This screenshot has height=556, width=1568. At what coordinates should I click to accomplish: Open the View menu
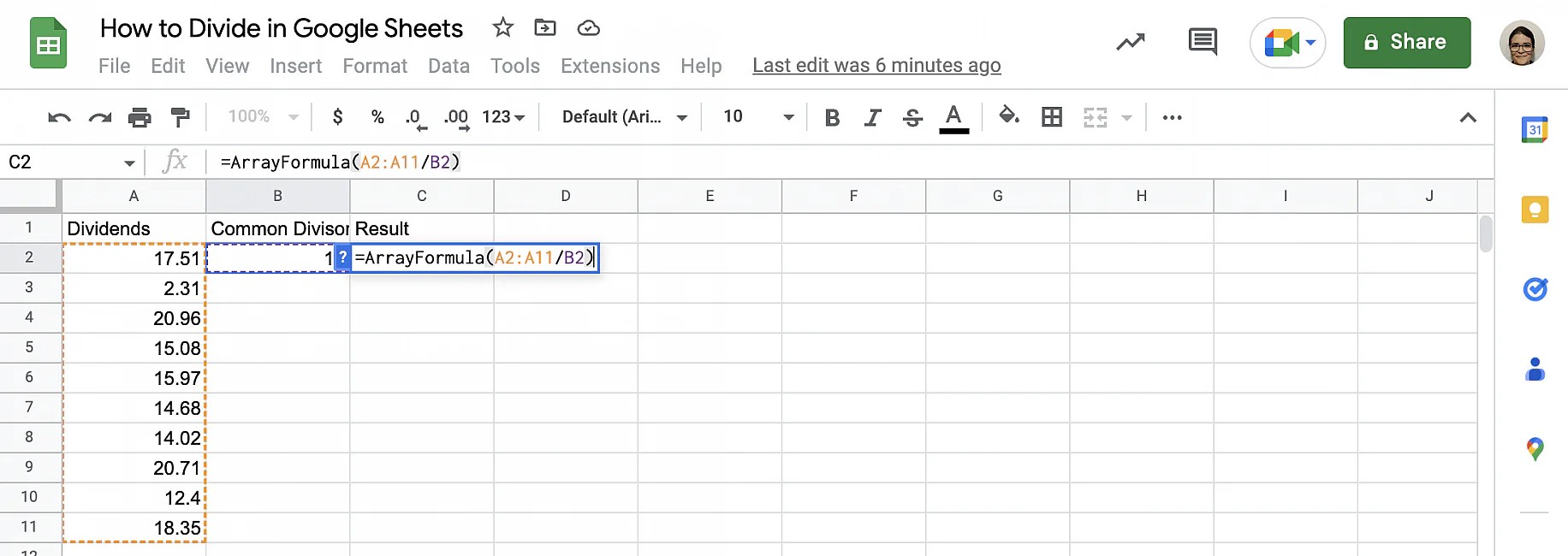(227, 66)
